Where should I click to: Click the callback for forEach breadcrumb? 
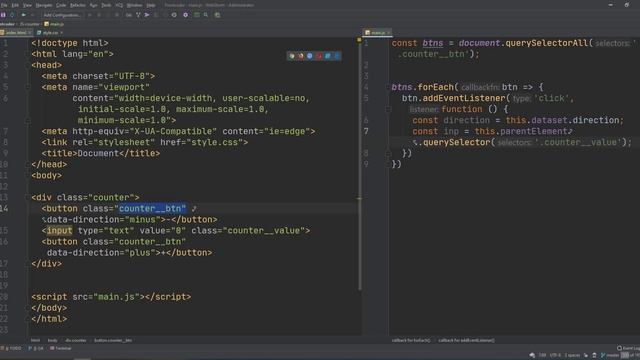(411, 340)
